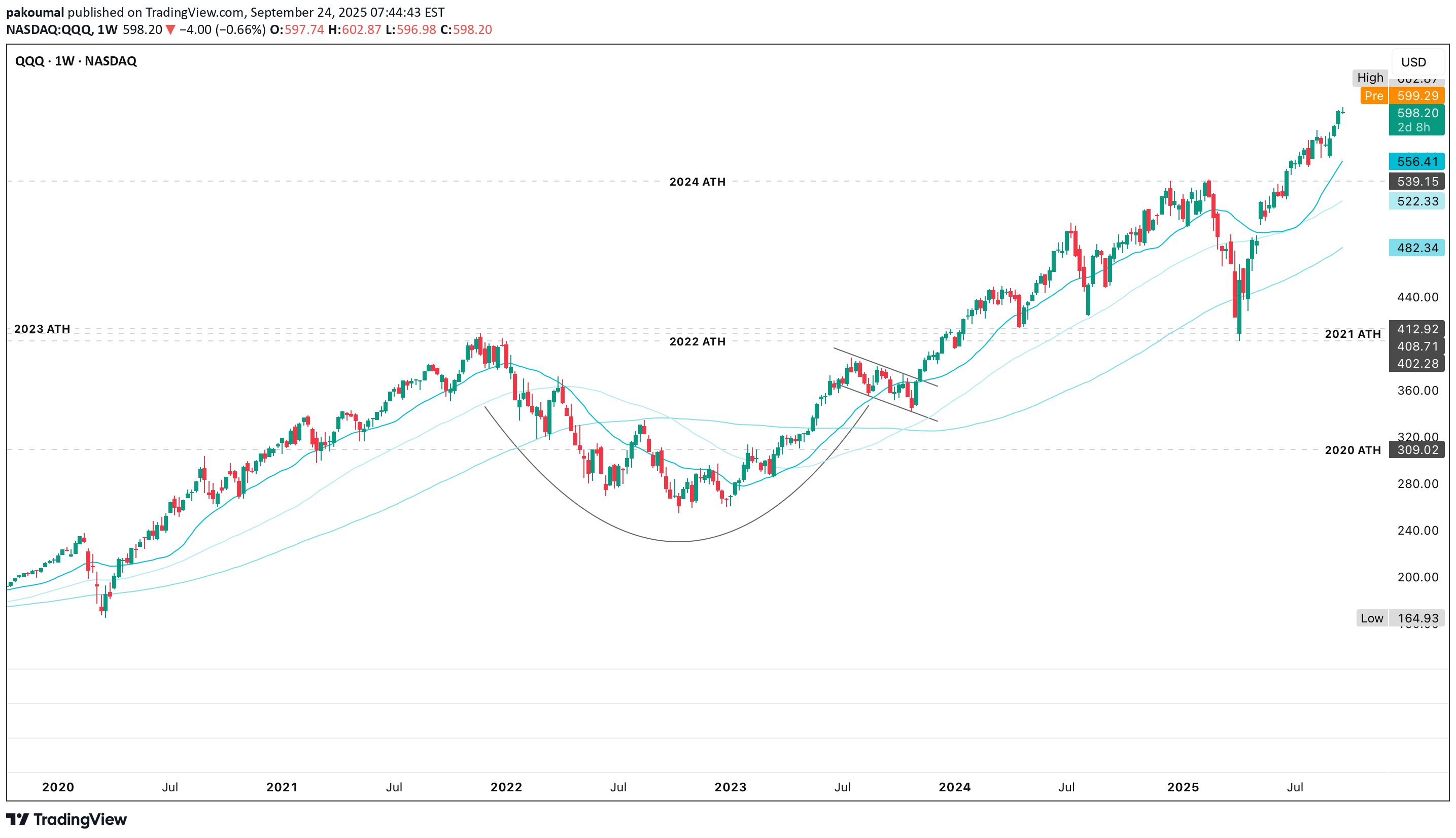Select the 2022 ATH line label
The height and width of the screenshot is (838, 1456).
[x=697, y=342]
